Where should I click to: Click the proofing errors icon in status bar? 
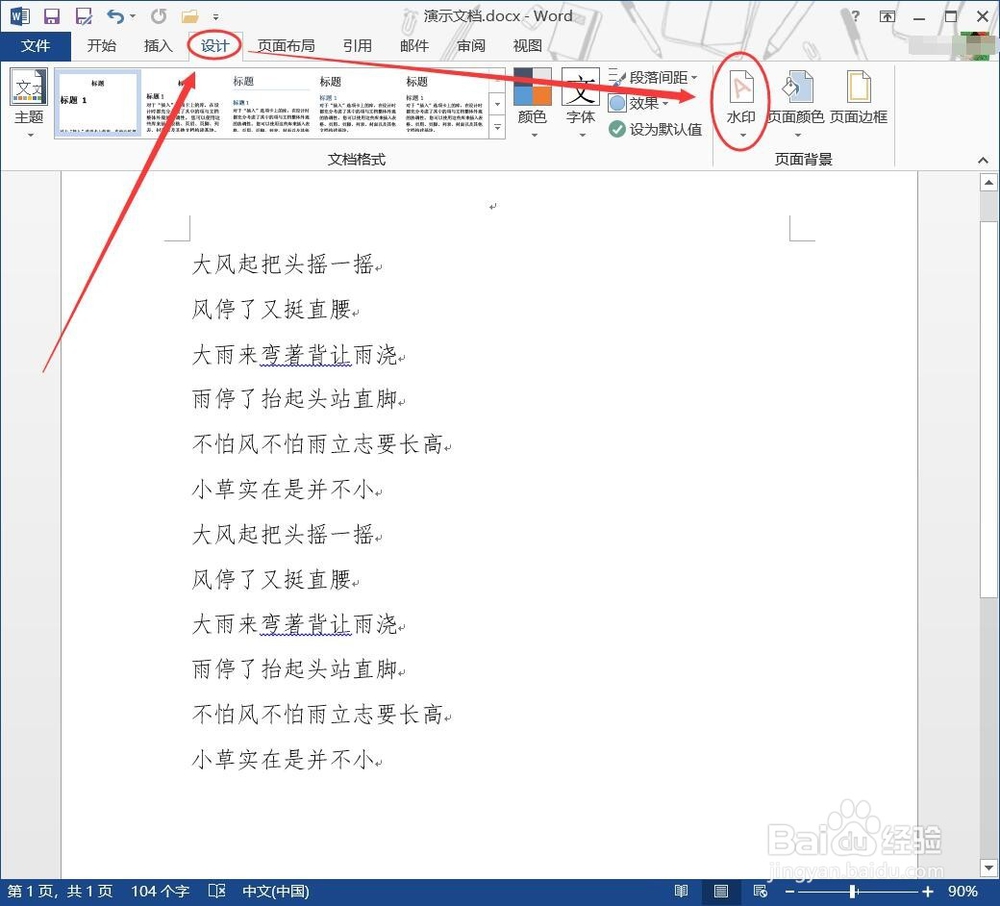(x=217, y=891)
